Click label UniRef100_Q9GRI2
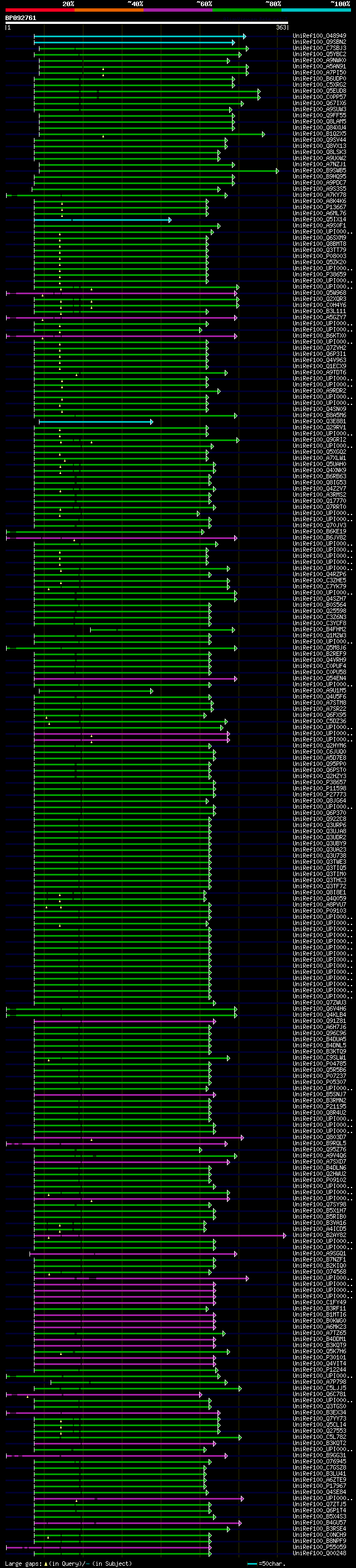Image resolution: width=356 pixels, height=1568 pixels. click(x=319, y=439)
